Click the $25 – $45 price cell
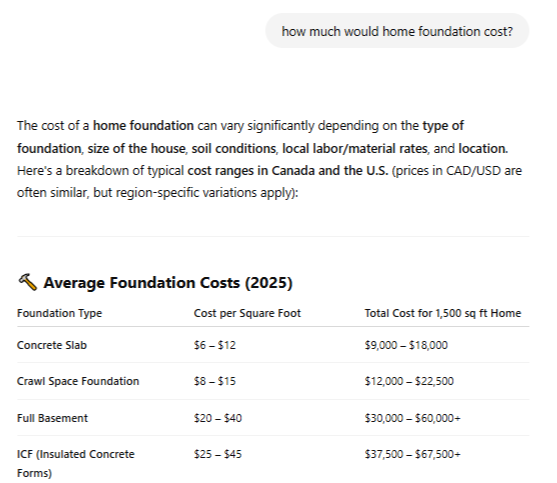Viewport: 557px width, 483px height. (x=218, y=454)
